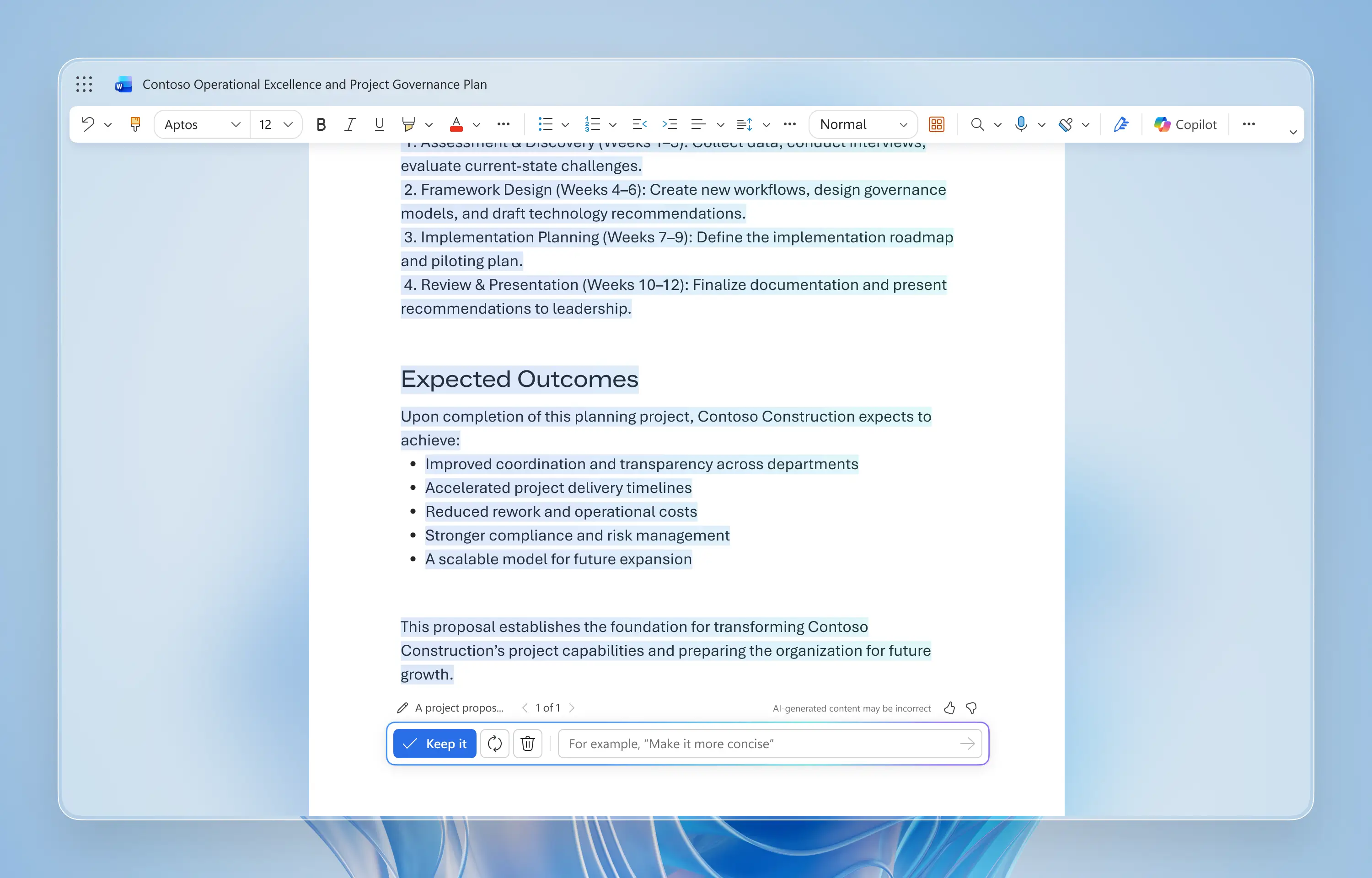
Task: Open the Normal style dropdown
Action: coord(903,124)
